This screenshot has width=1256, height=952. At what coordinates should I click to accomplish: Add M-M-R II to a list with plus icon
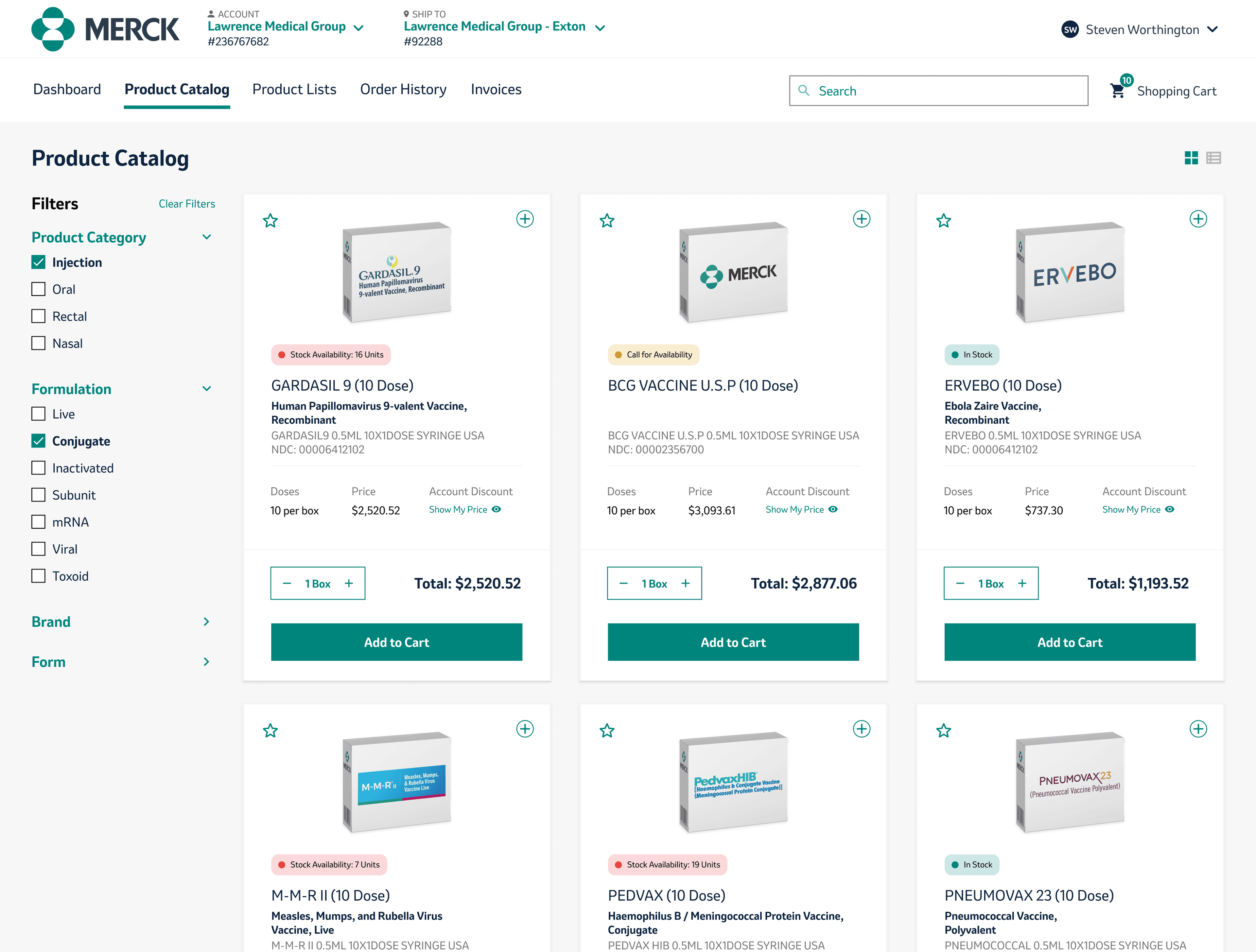tap(525, 729)
